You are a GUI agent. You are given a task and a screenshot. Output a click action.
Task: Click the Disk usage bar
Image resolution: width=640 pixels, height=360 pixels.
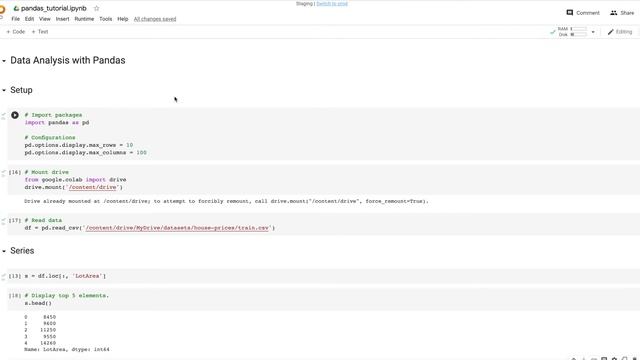point(579,34)
